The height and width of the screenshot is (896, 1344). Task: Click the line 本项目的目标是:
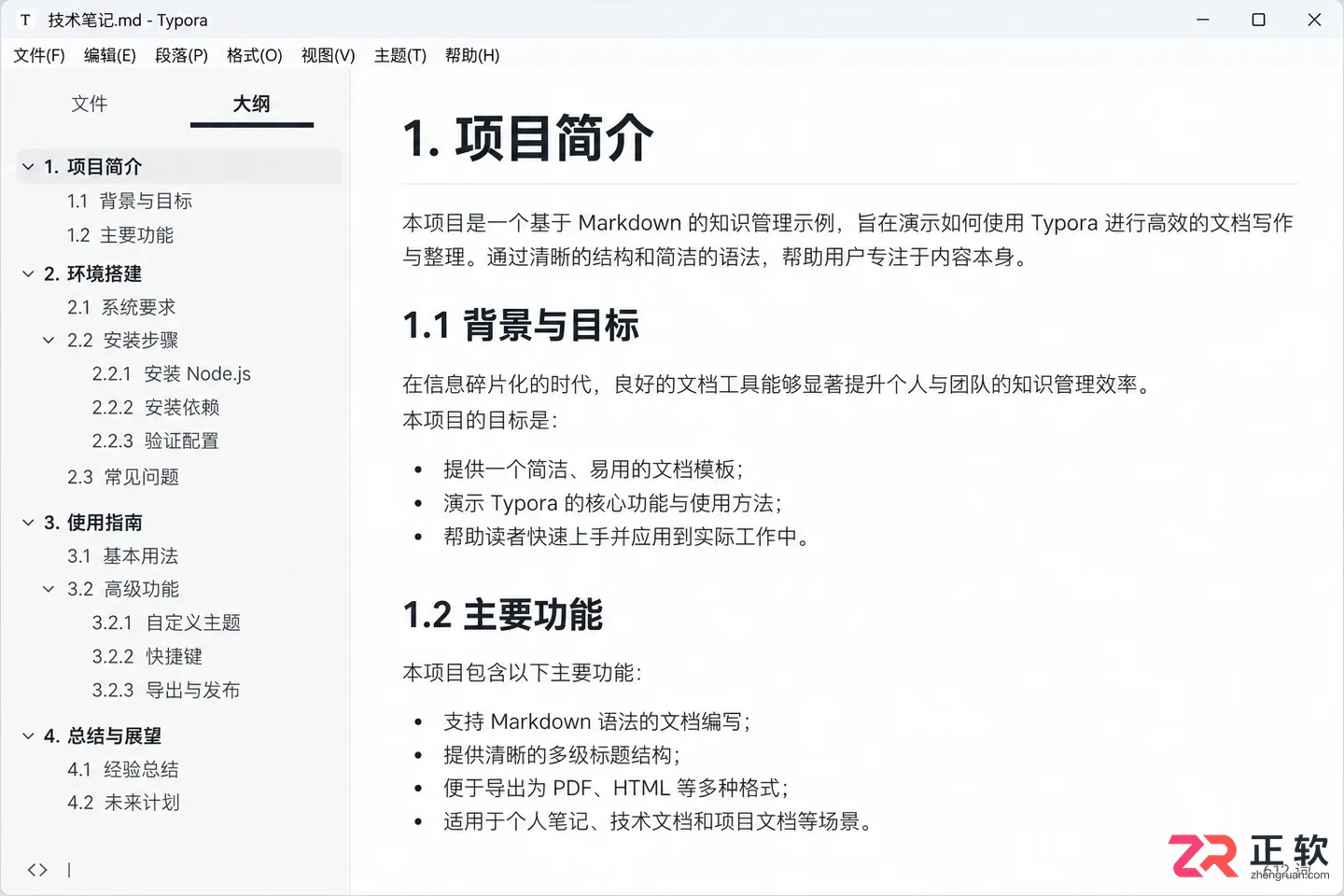pos(480,421)
